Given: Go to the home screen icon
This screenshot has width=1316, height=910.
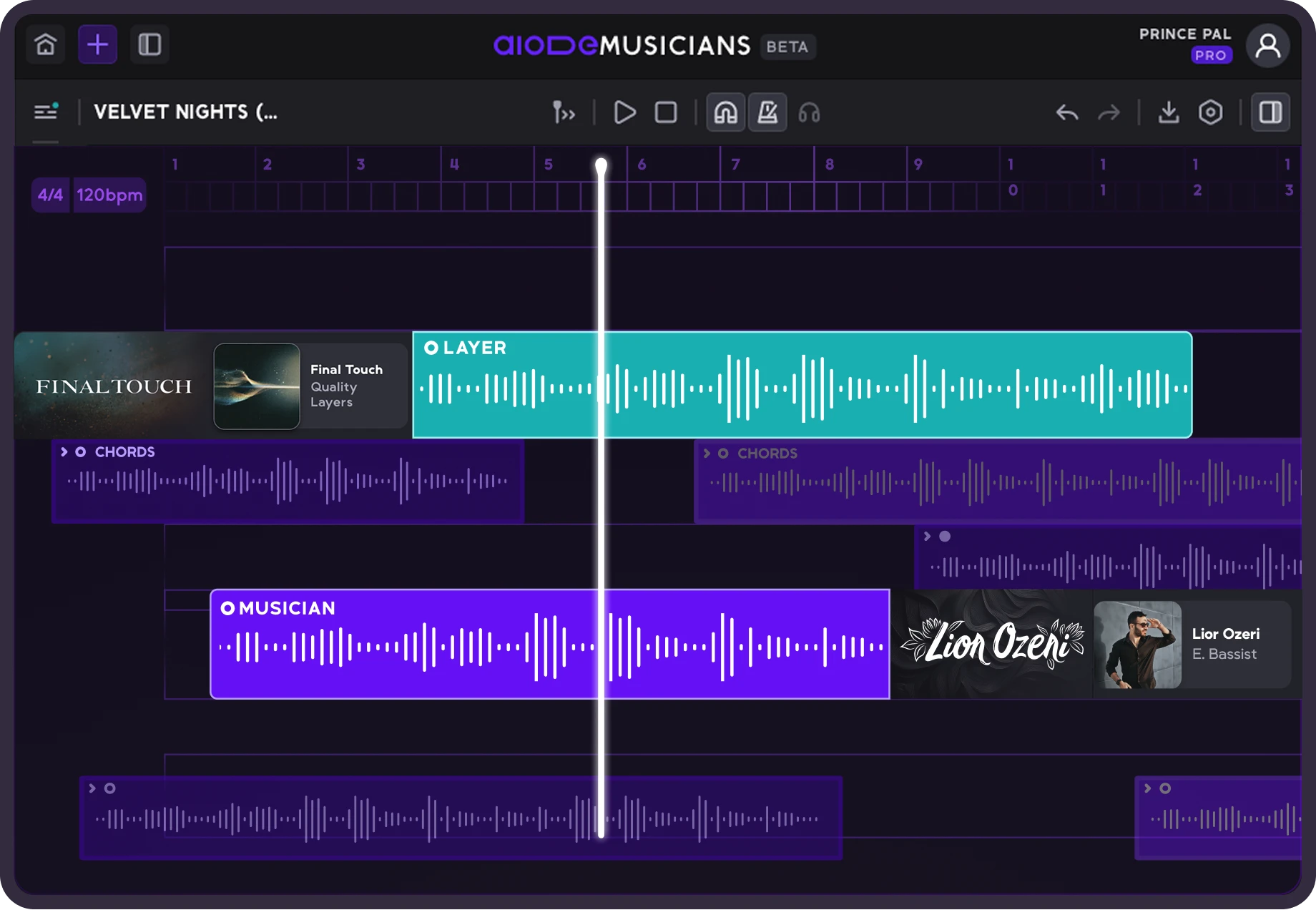Looking at the screenshot, I should point(46,45).
